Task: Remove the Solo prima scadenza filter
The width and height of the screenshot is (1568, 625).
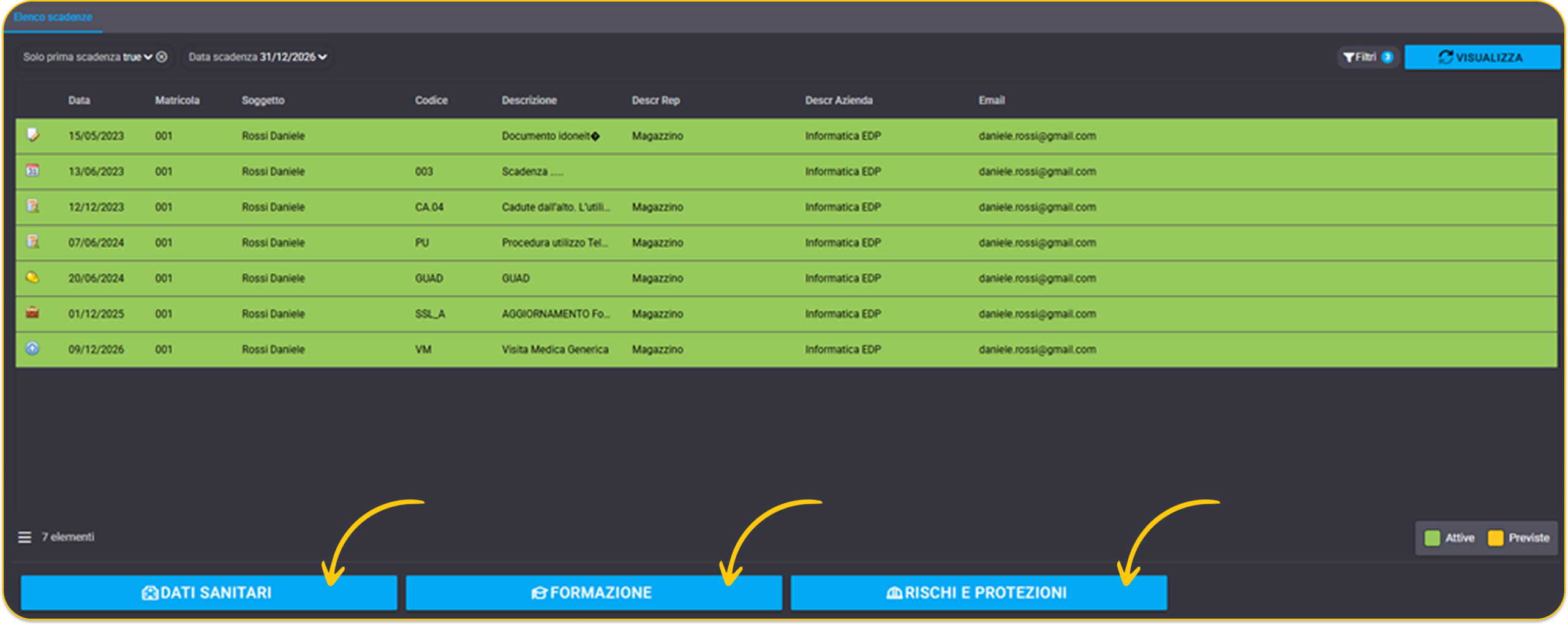Action: 162,57
